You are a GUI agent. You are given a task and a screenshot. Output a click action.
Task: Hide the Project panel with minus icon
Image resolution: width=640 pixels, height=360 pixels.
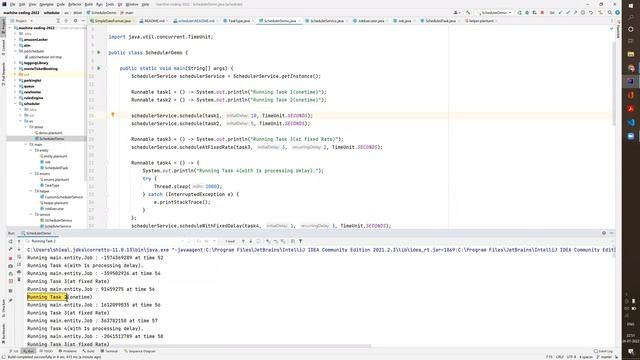[x=82, y=20]
